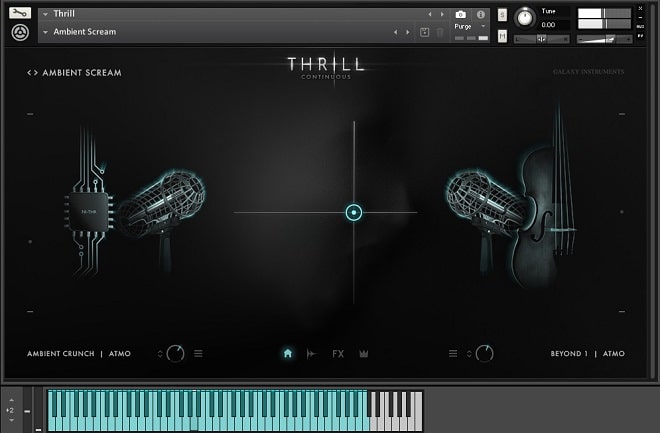Image resolution: width=660 pixels, height=433 pixels.
Task: Click the pan slider in header
Action: coord(541,39)
